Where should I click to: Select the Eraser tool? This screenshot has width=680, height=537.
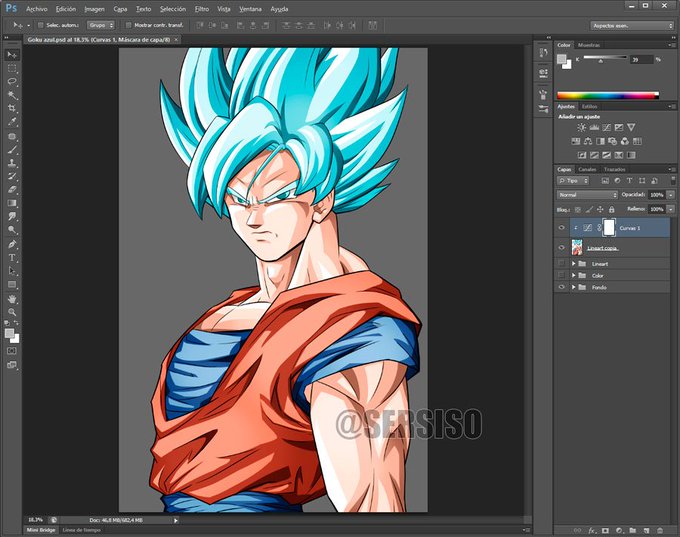pos(12,190)
